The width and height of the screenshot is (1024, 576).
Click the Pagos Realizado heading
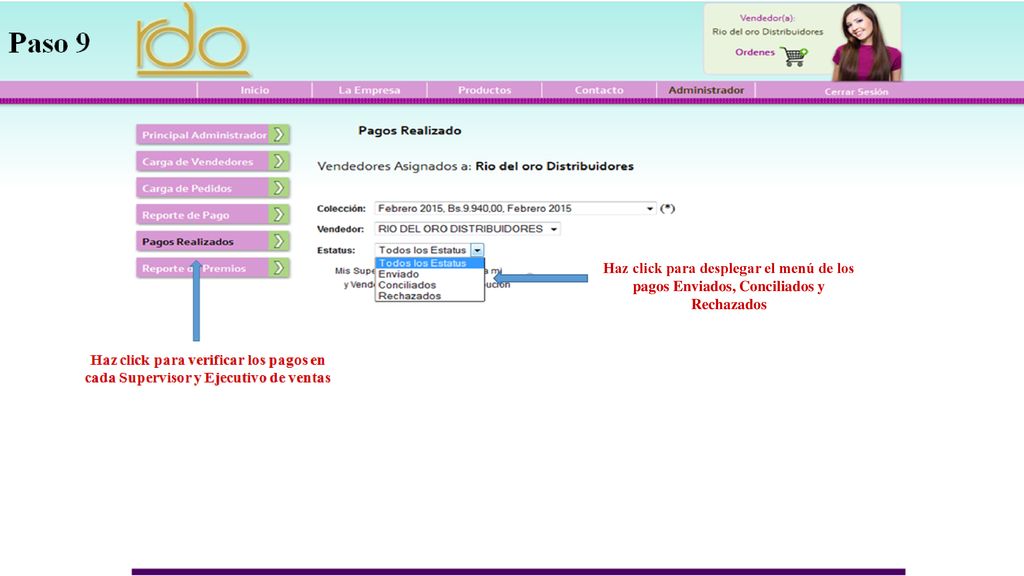click(409, 131)
